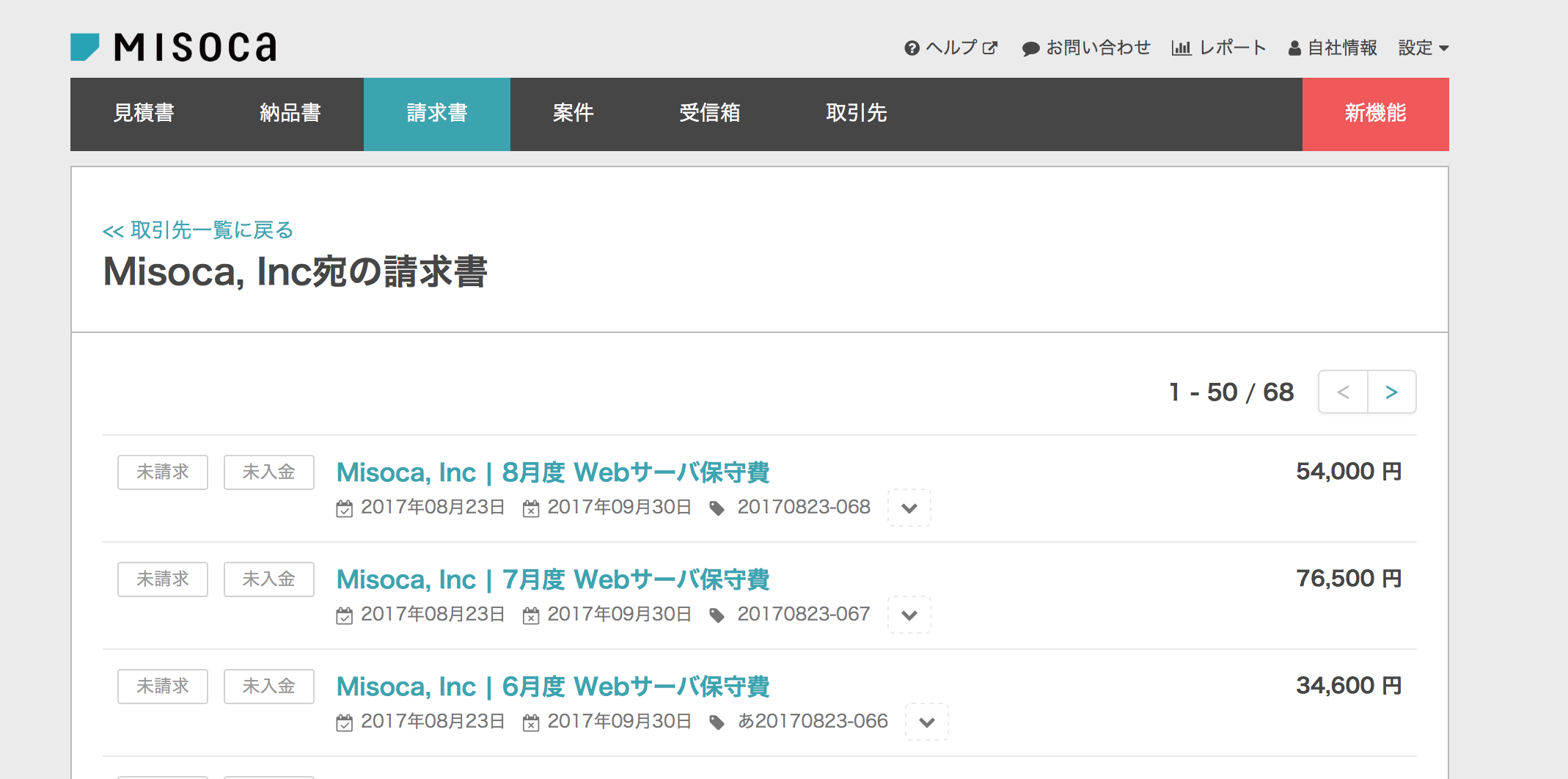Toggle 未請求 status on 7月度 invoice
The width and height of the screenshot is (1568, 779).
[163, 579]
